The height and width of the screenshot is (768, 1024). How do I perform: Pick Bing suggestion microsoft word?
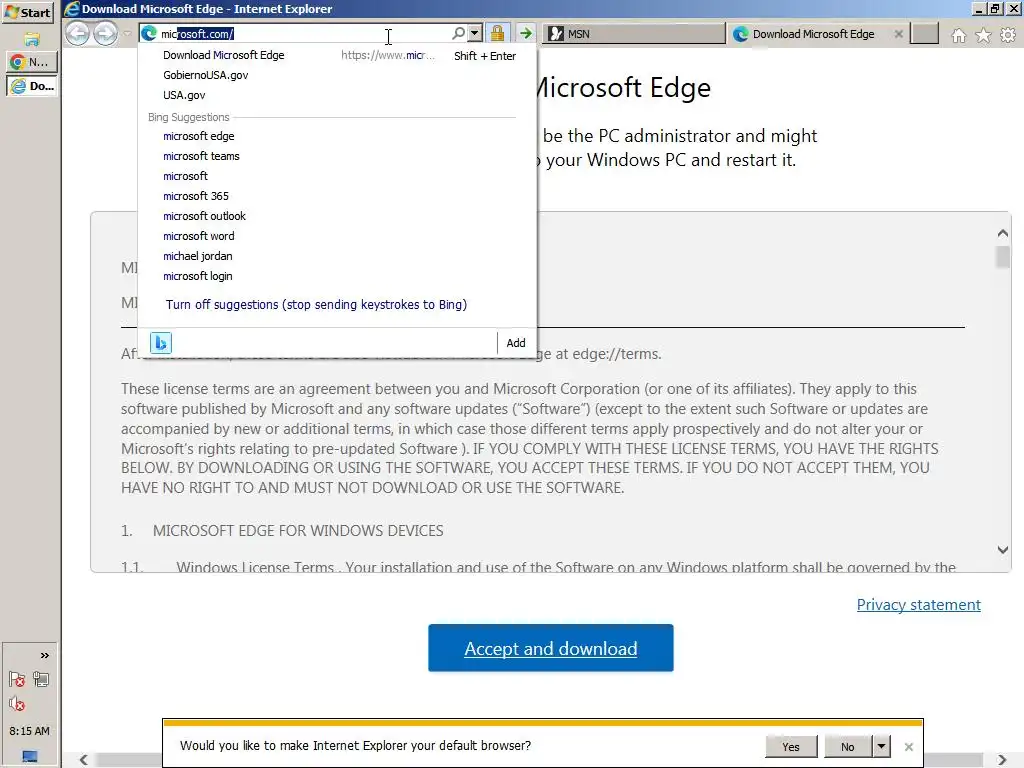pyautogui.click(x=339, y=236)
